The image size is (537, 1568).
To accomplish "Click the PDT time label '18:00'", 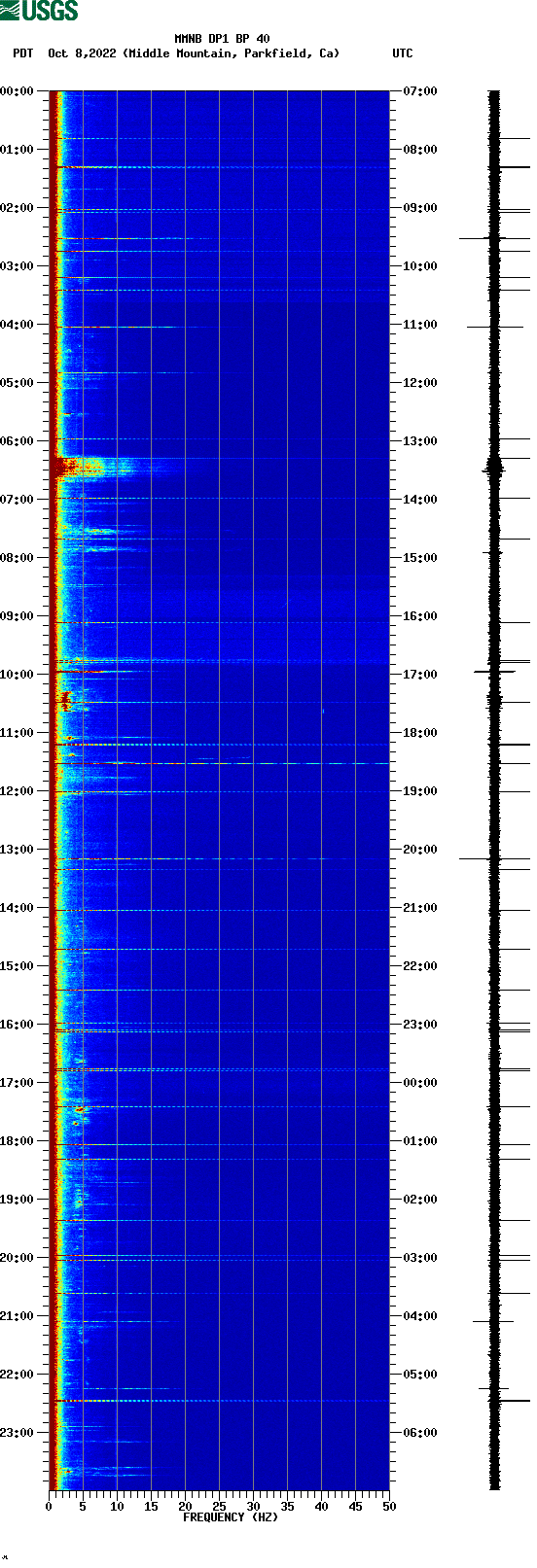I will (18, 1141).
